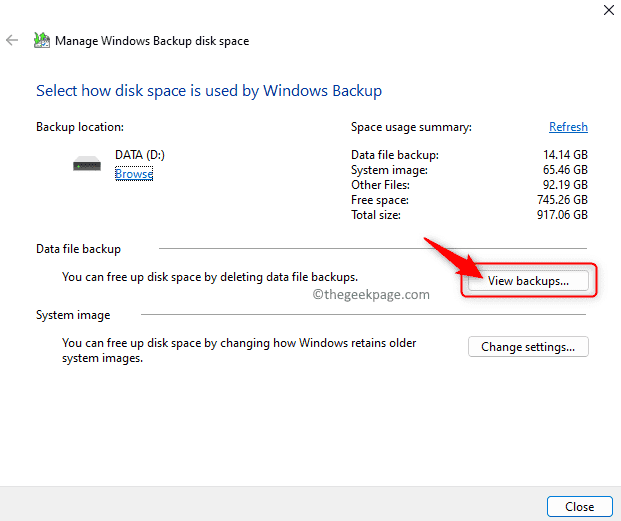Viewport: 621px width, 521px height.
Task: Click the '917.06 GB' total size value
Action: point(562,215)
